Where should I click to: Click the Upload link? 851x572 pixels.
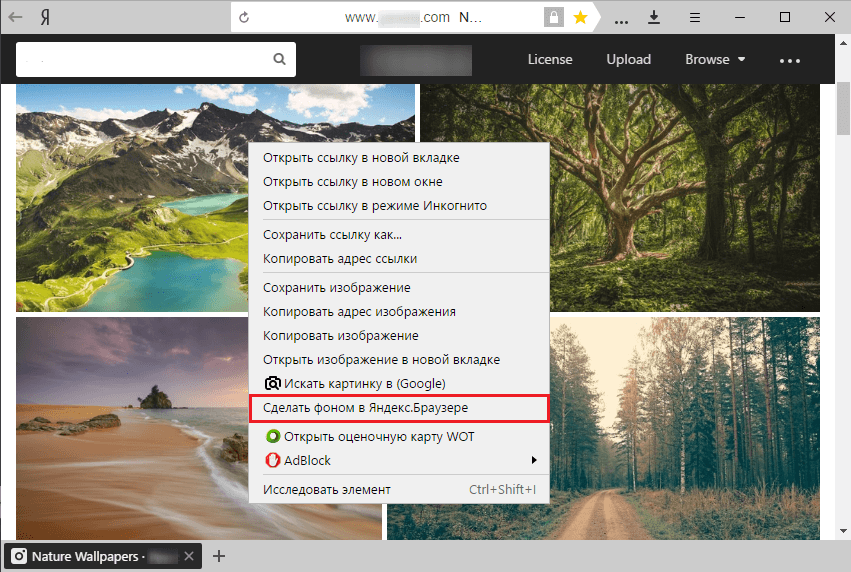click(628, 59)
